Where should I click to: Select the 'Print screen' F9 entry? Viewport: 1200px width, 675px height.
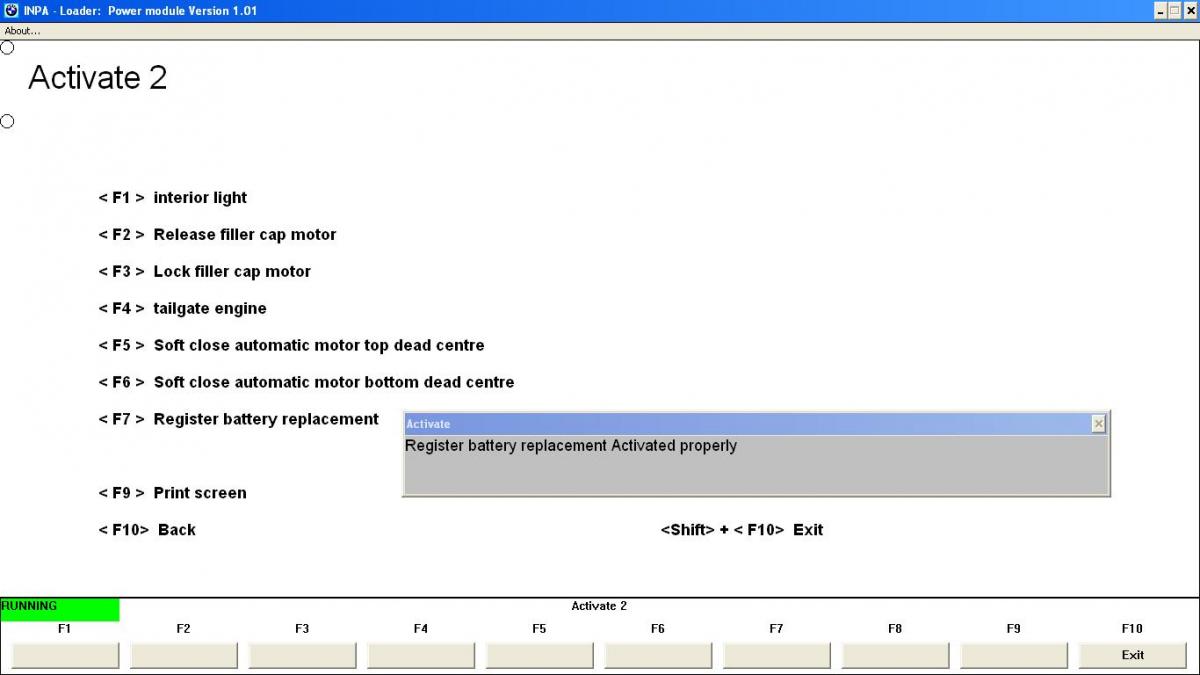pos(172,493)
